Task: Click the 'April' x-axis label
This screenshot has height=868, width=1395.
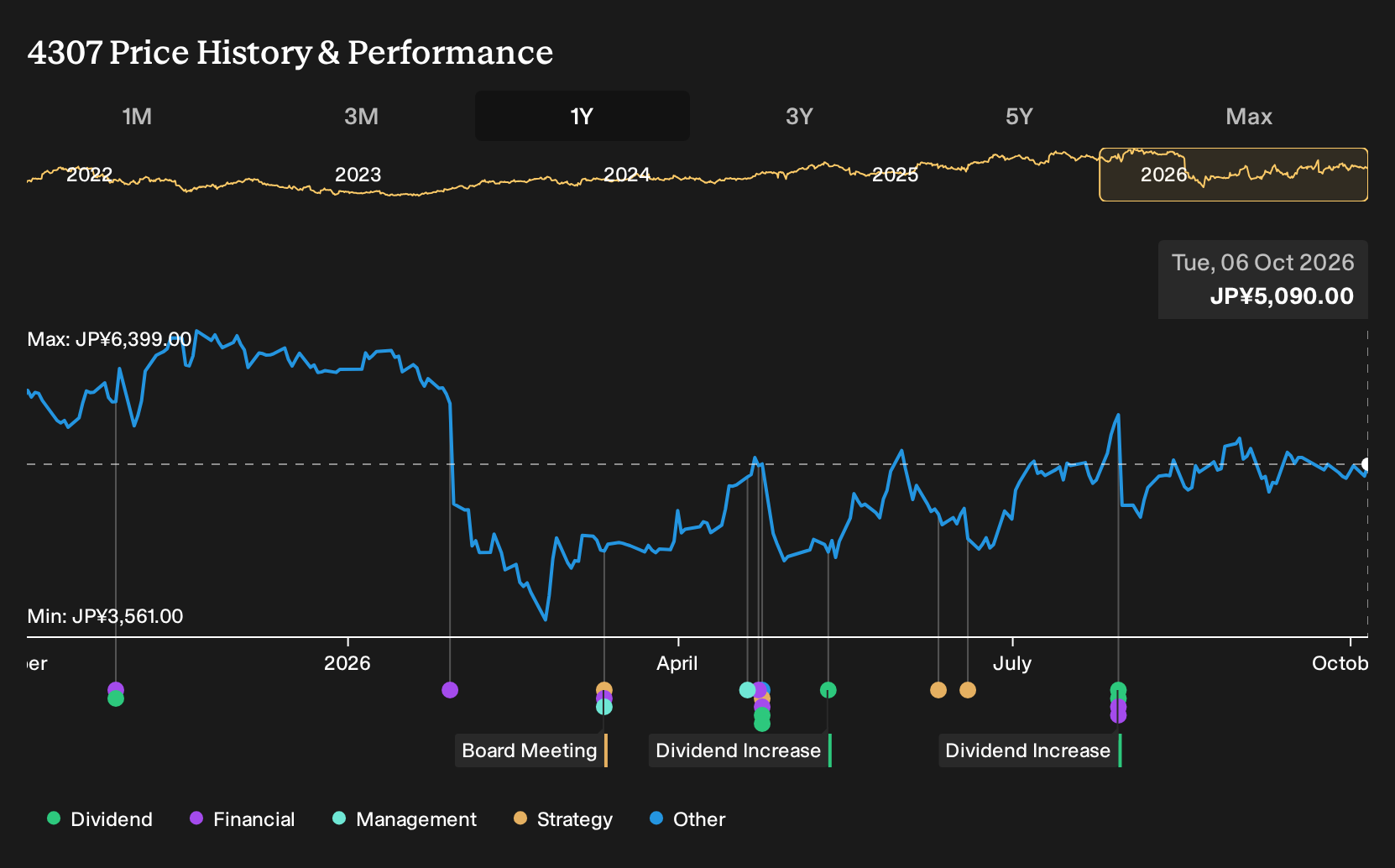Action: (677, 663)
